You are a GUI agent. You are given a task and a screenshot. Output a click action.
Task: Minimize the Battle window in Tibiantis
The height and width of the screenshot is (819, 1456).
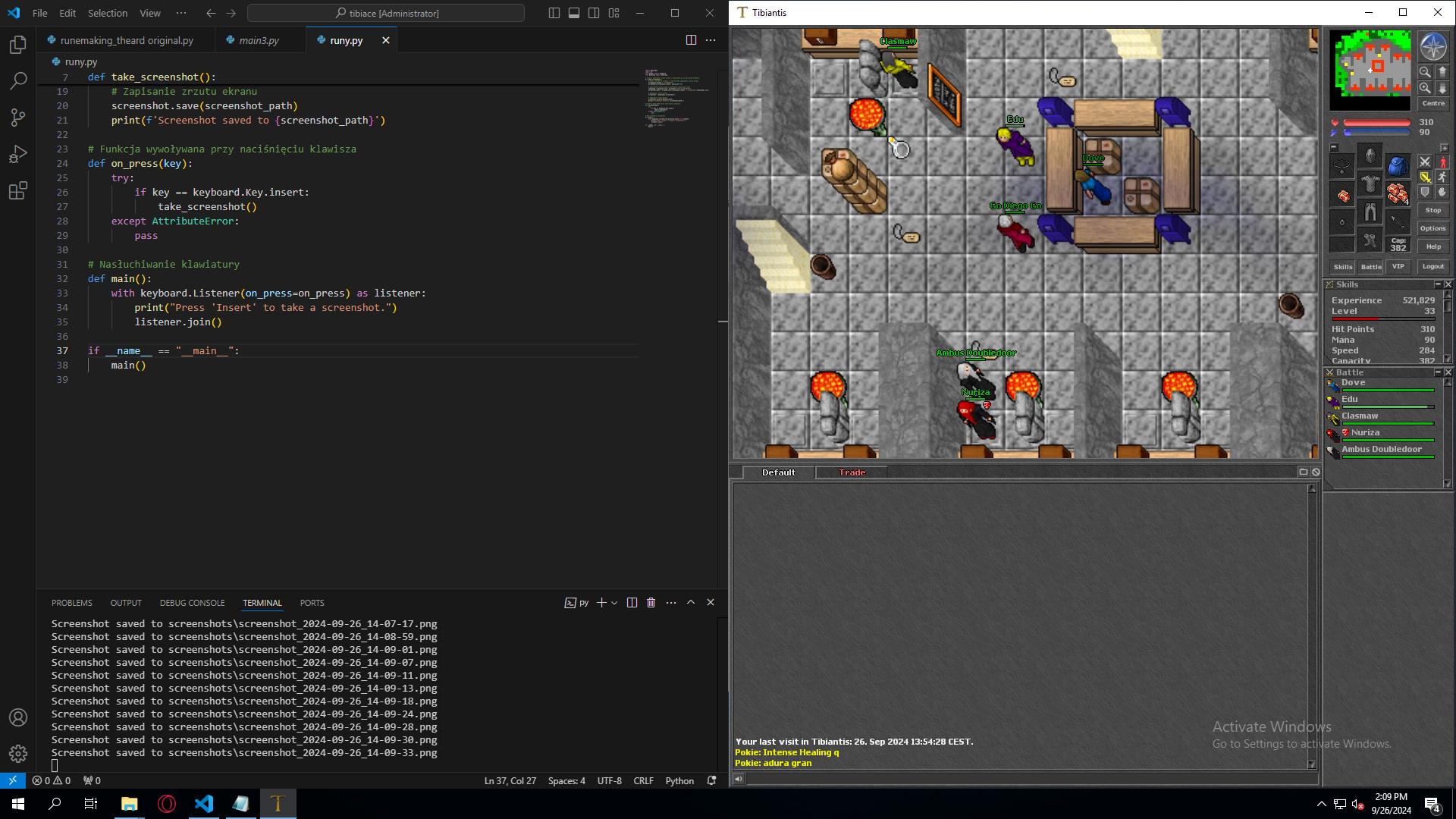click(x=1437, y=372)
